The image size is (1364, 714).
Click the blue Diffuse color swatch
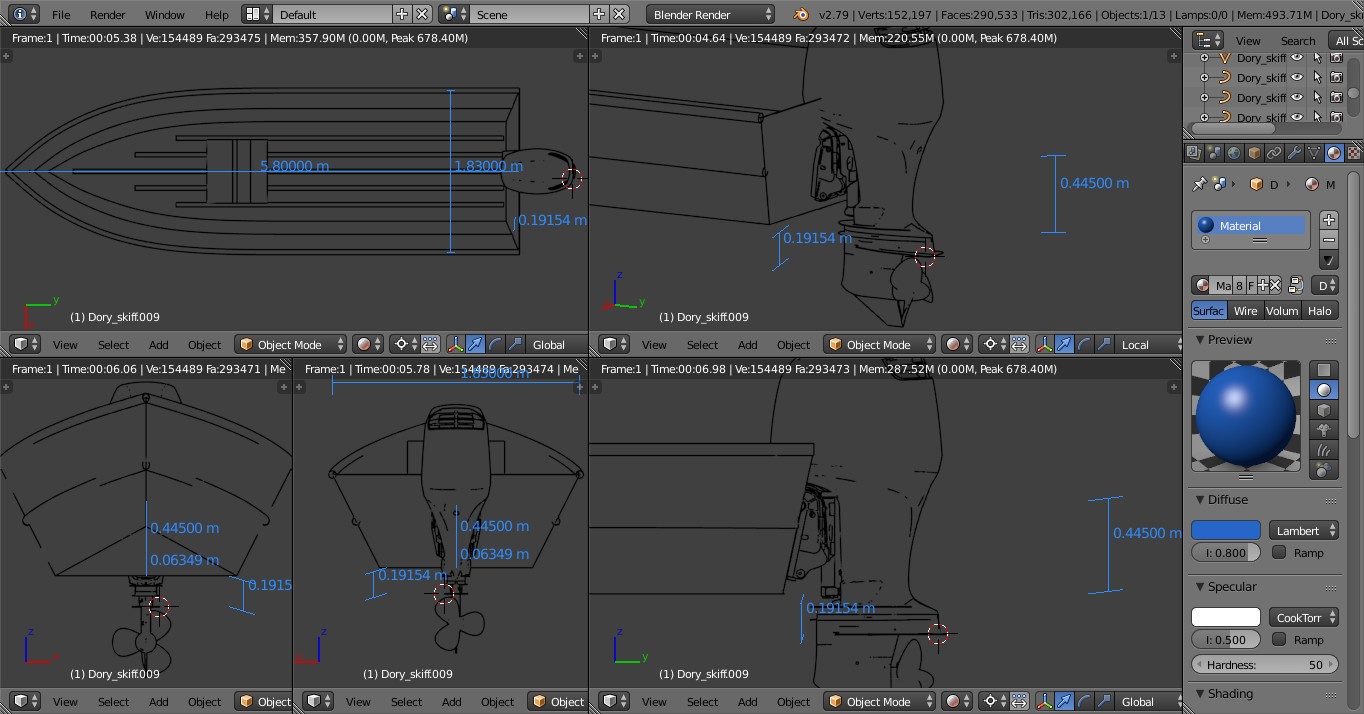[1225, 531]
